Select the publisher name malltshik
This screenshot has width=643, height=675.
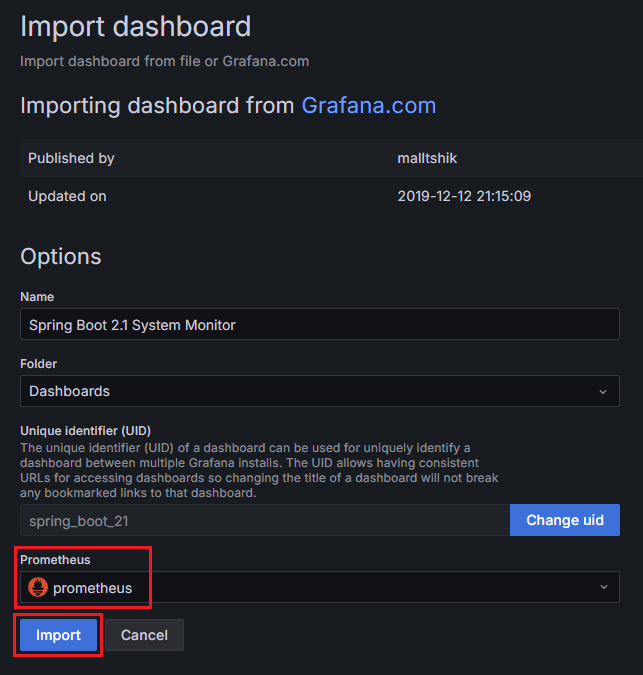[x=427, y=158]
